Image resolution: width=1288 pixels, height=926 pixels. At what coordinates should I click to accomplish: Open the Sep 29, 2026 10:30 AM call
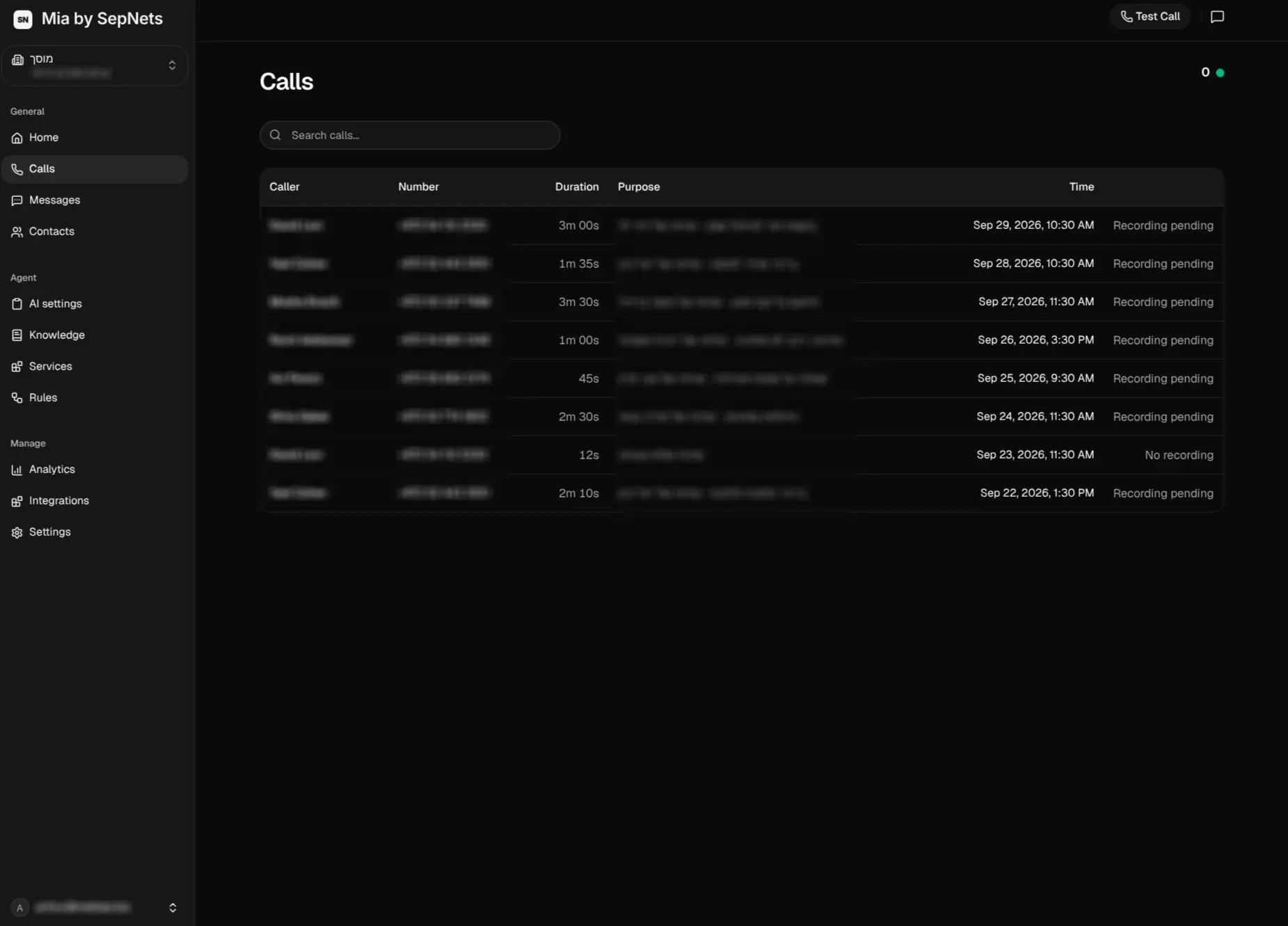[x=742, y=225]
